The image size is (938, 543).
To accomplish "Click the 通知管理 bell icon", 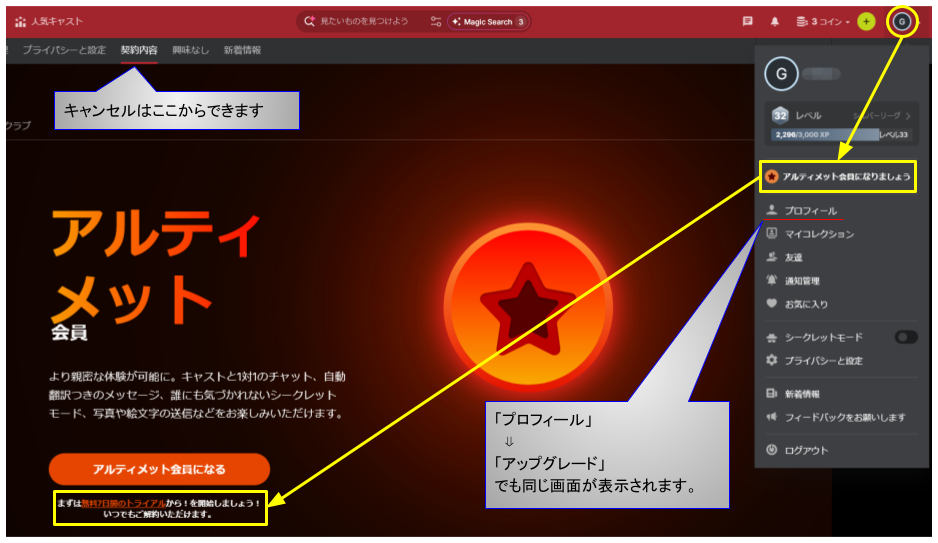I will pyautogui.click(x=772, y=280).
